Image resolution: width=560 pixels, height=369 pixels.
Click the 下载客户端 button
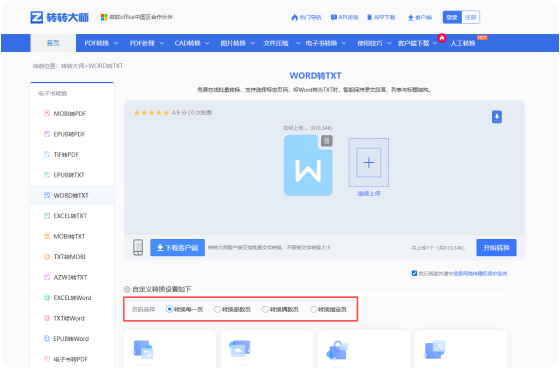[178, 248]
